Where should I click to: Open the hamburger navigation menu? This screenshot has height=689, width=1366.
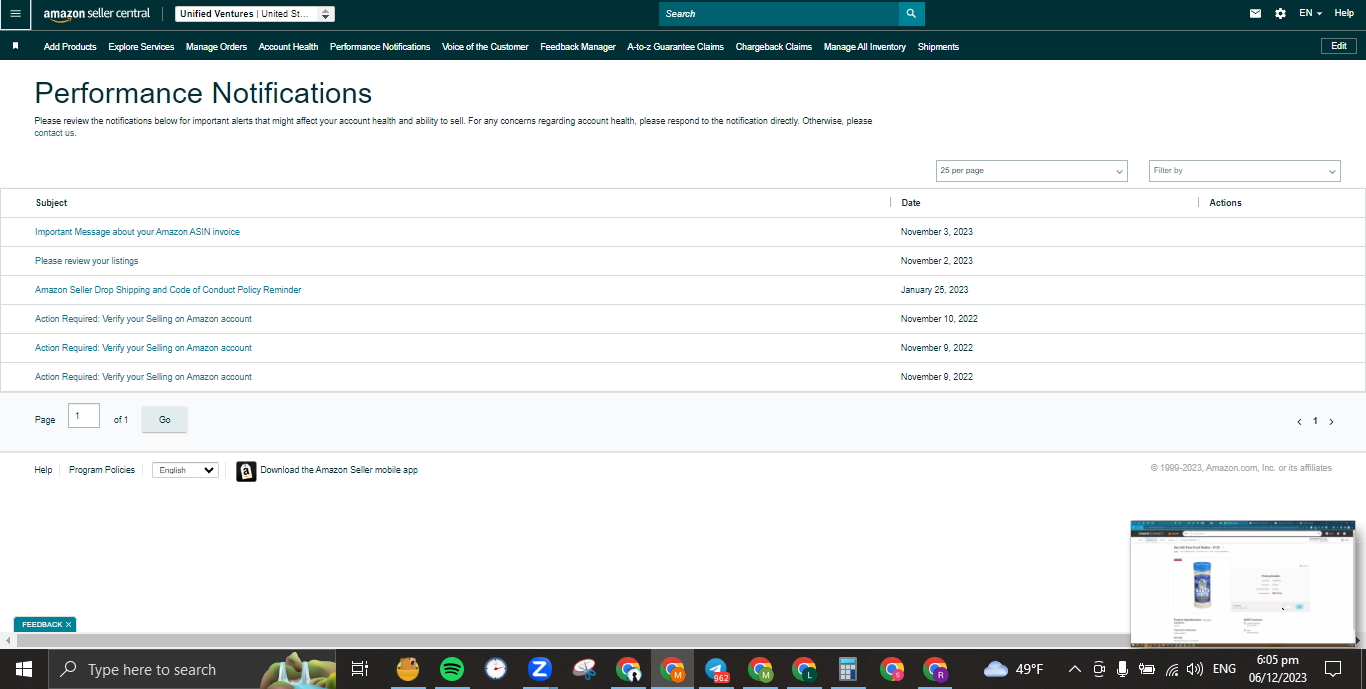pyautogui.click(x=15, y=14)
